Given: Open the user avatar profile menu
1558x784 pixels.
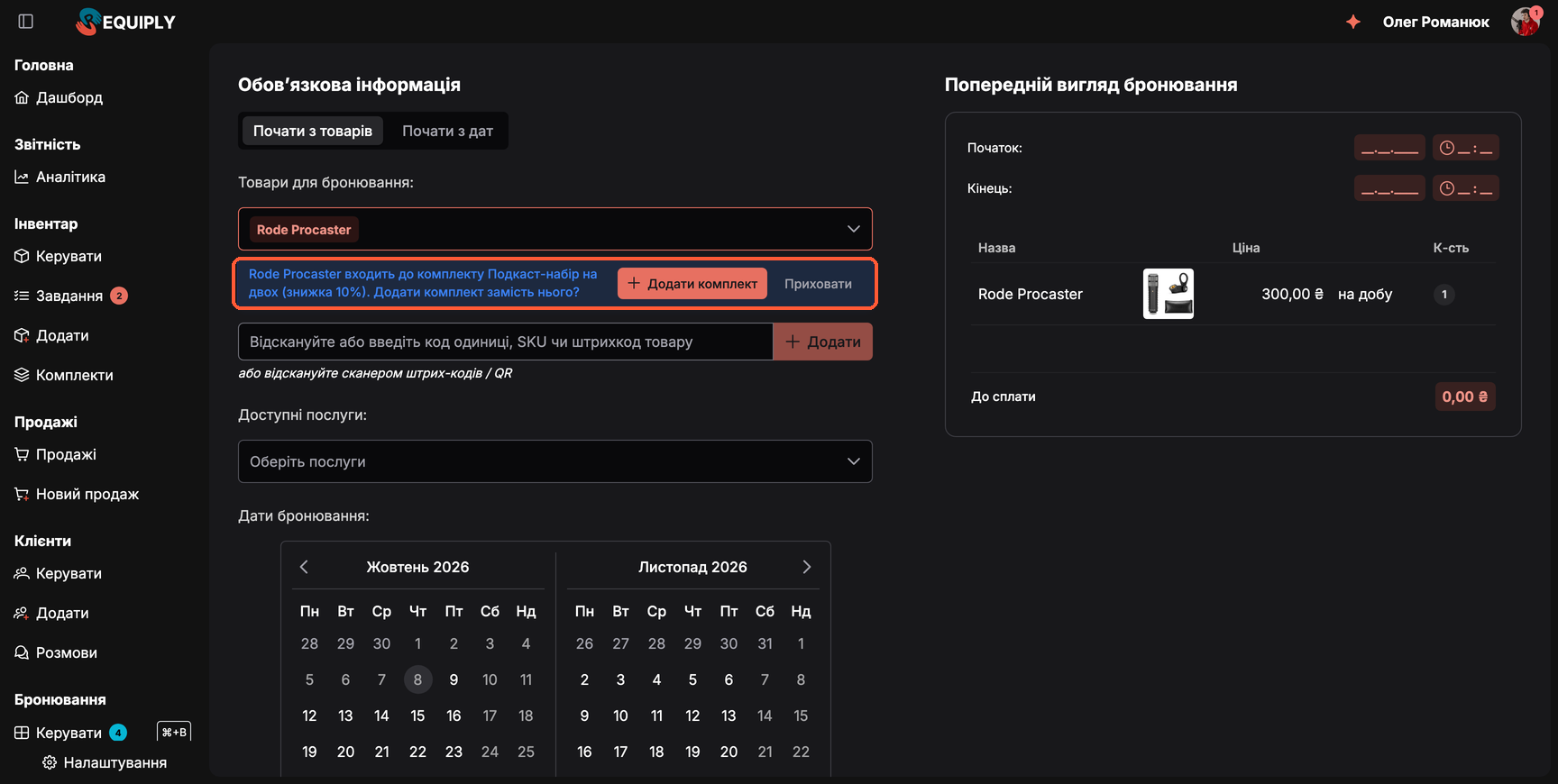Looking at the screenshot, I should pyautogui.click(x=1526, y=22).
